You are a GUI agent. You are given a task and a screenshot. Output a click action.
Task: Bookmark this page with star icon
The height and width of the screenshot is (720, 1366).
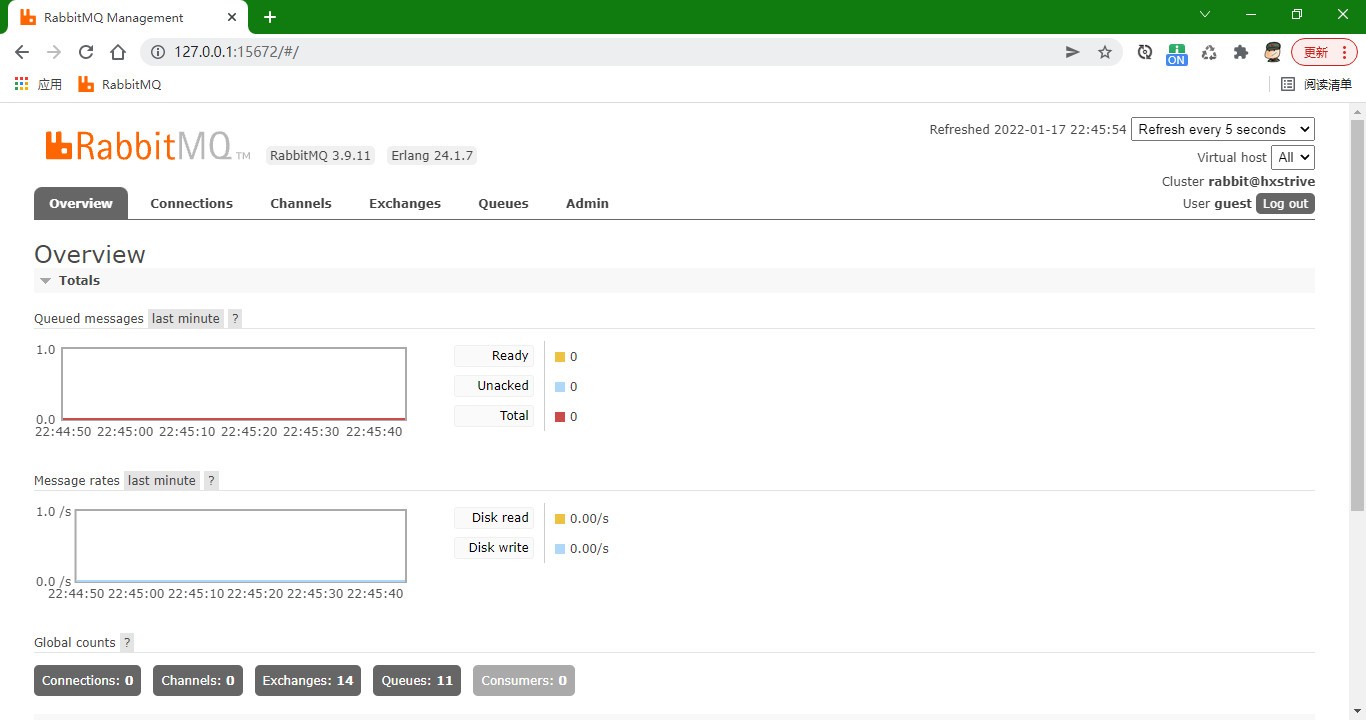[1105, 52]
